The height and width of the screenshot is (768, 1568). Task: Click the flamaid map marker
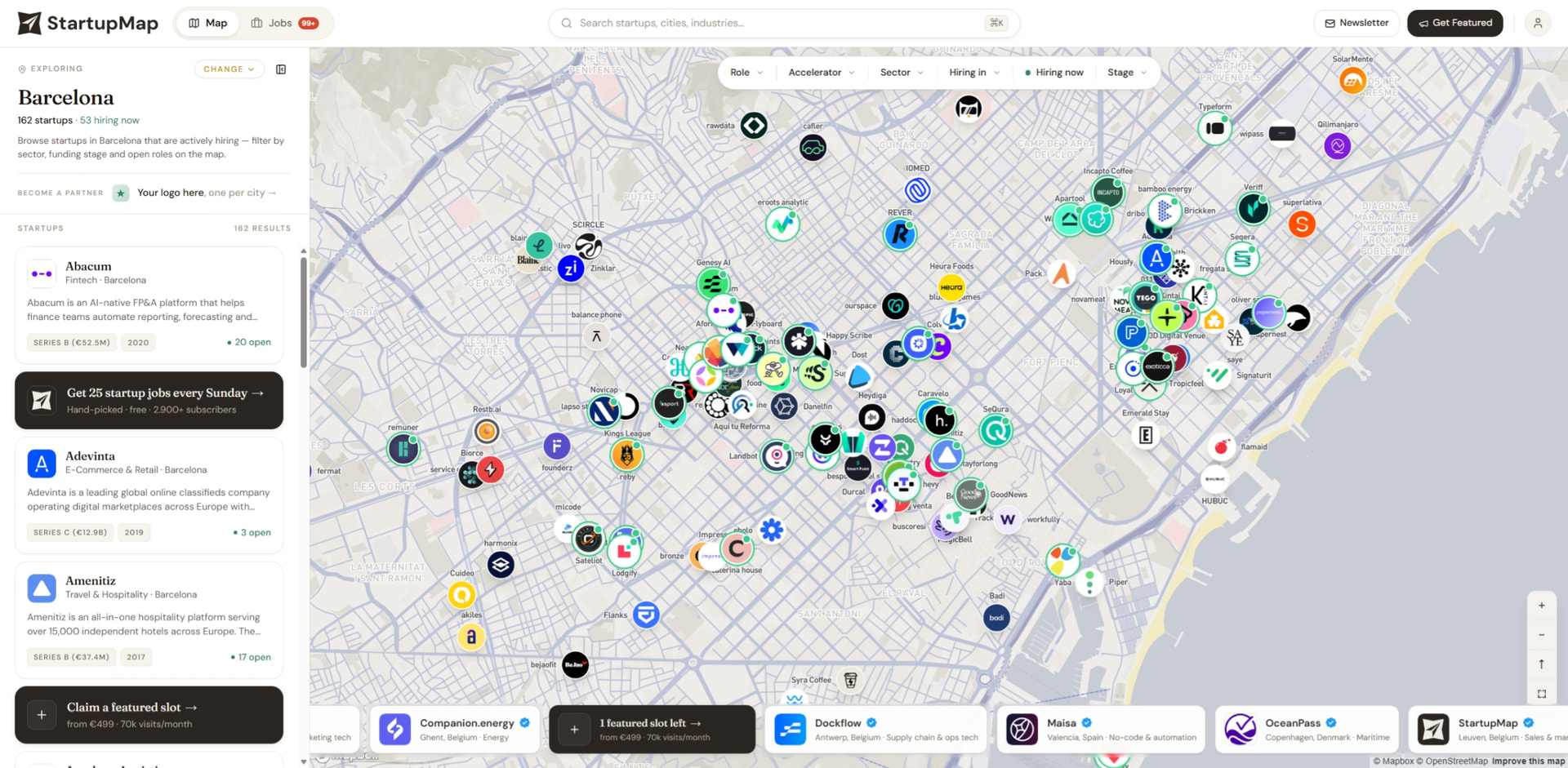pyautogui.click(x=1221, y=446)
